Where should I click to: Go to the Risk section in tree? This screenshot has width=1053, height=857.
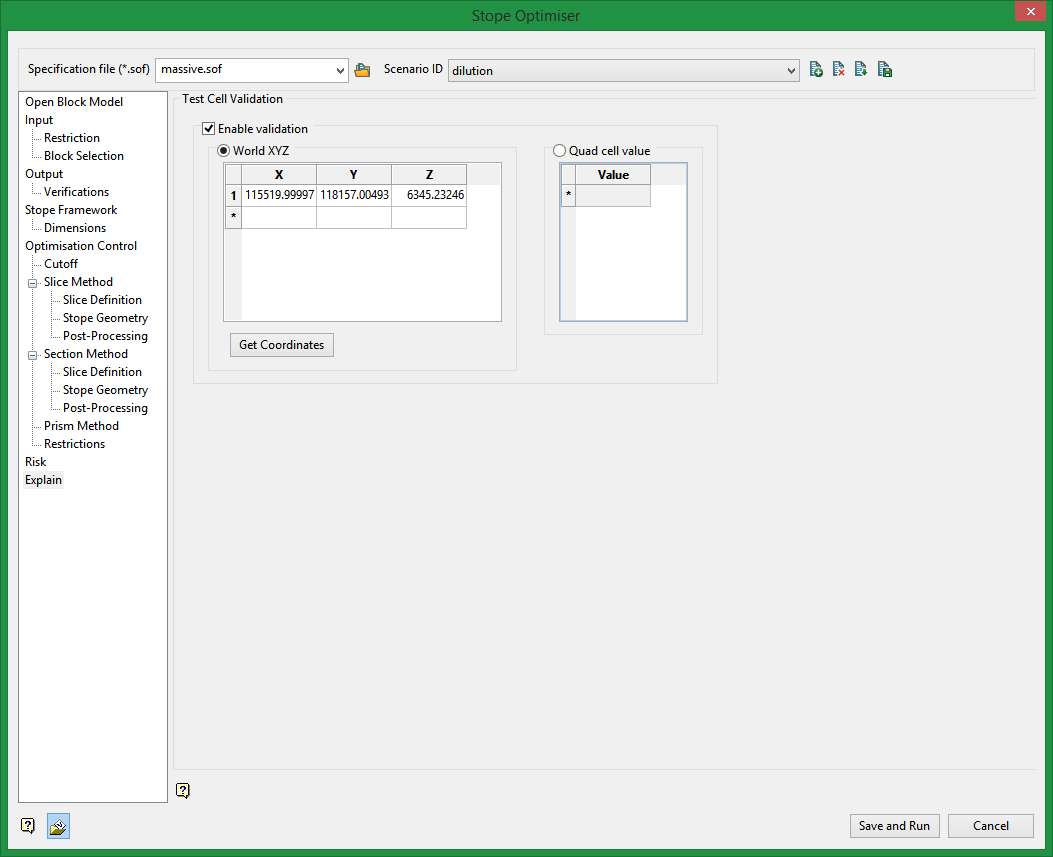pyautogui.click(x=36, y=462)
